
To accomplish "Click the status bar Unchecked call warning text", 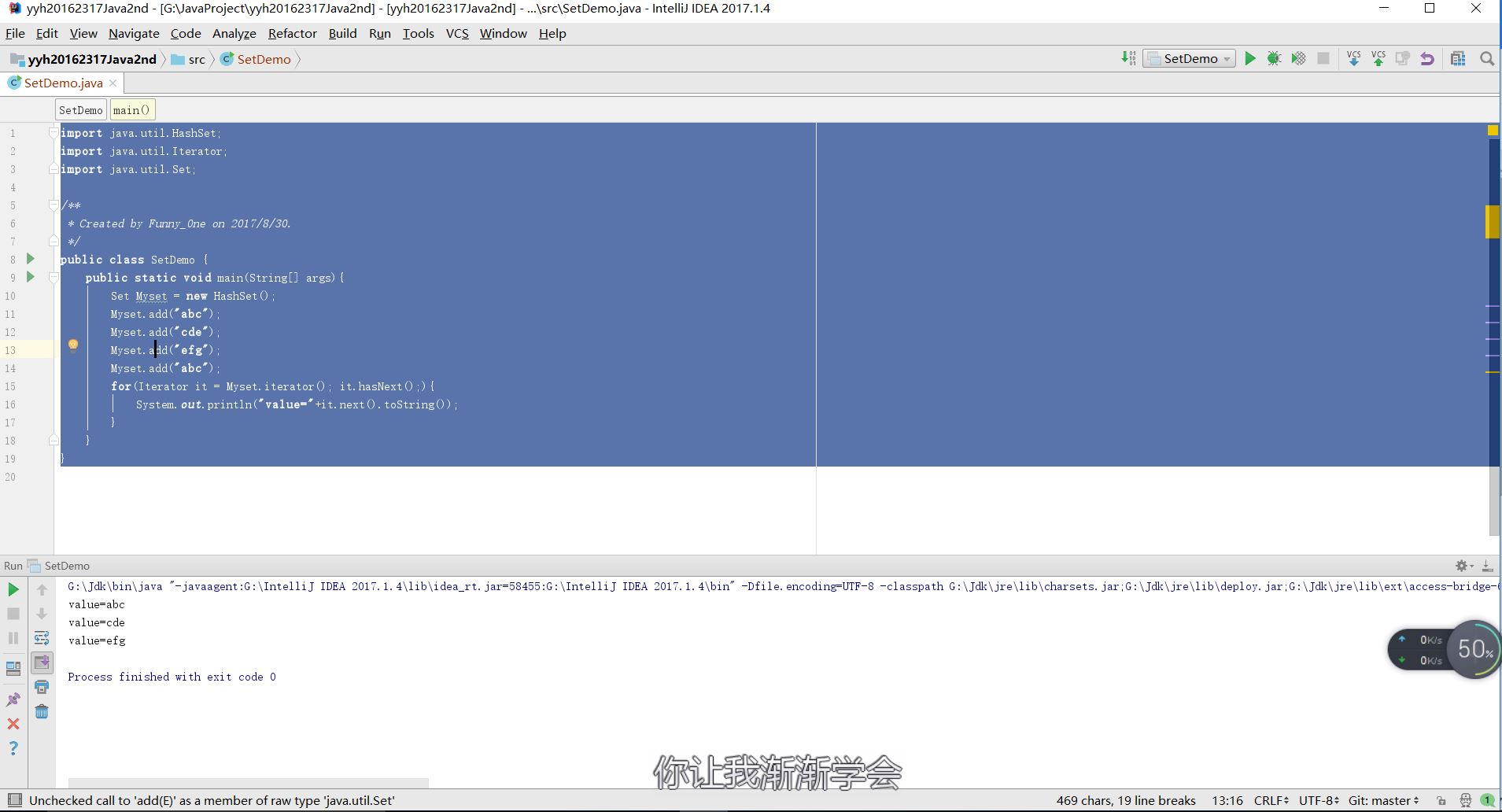I will click(x=212, y=800).
